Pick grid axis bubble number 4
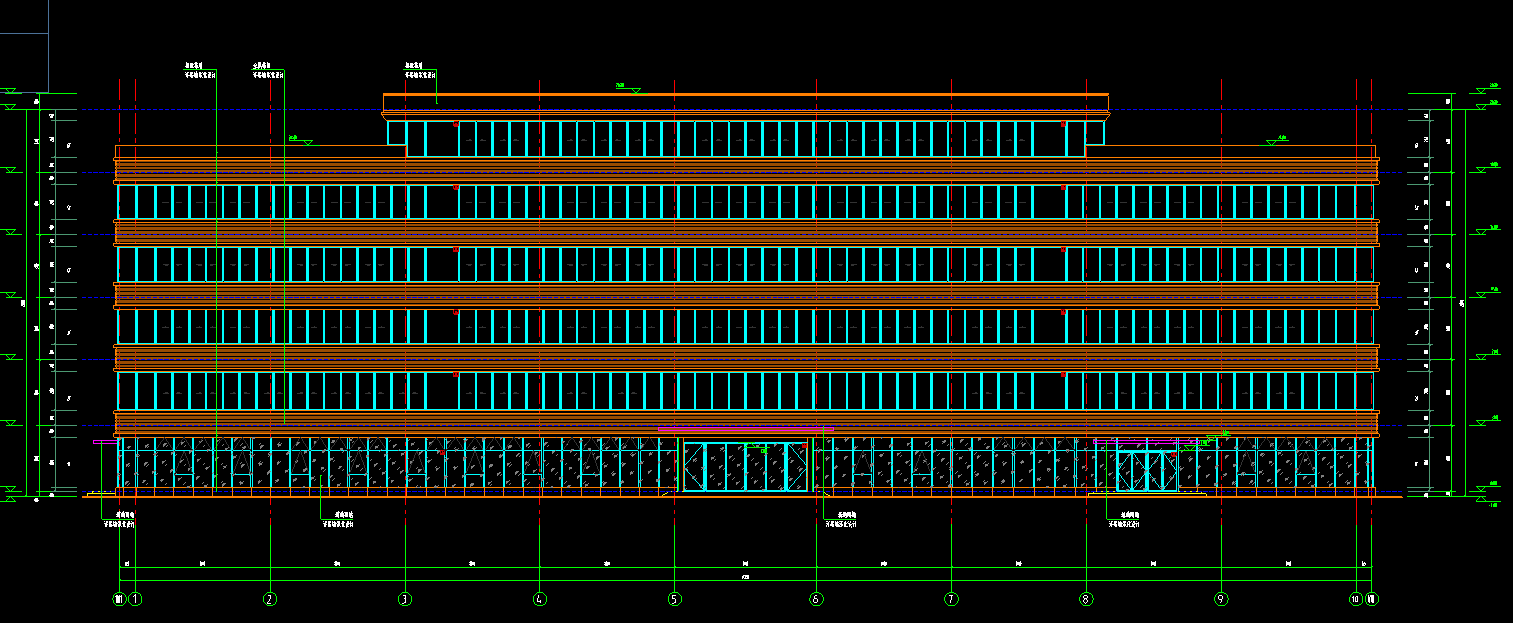Image resolution: width=1513 pixels, height=623 pixels. (x=539, y=600)
